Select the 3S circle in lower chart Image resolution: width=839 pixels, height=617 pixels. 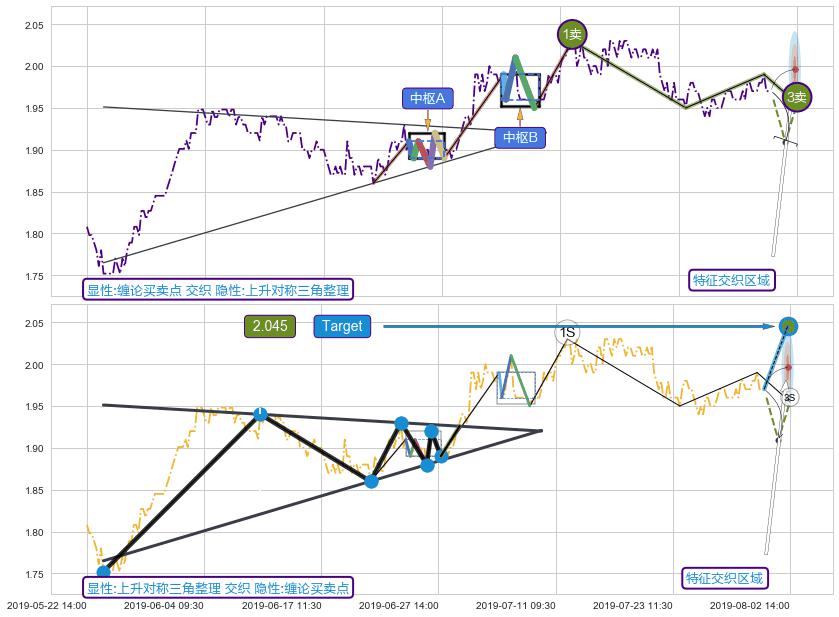tap(789, 397)
